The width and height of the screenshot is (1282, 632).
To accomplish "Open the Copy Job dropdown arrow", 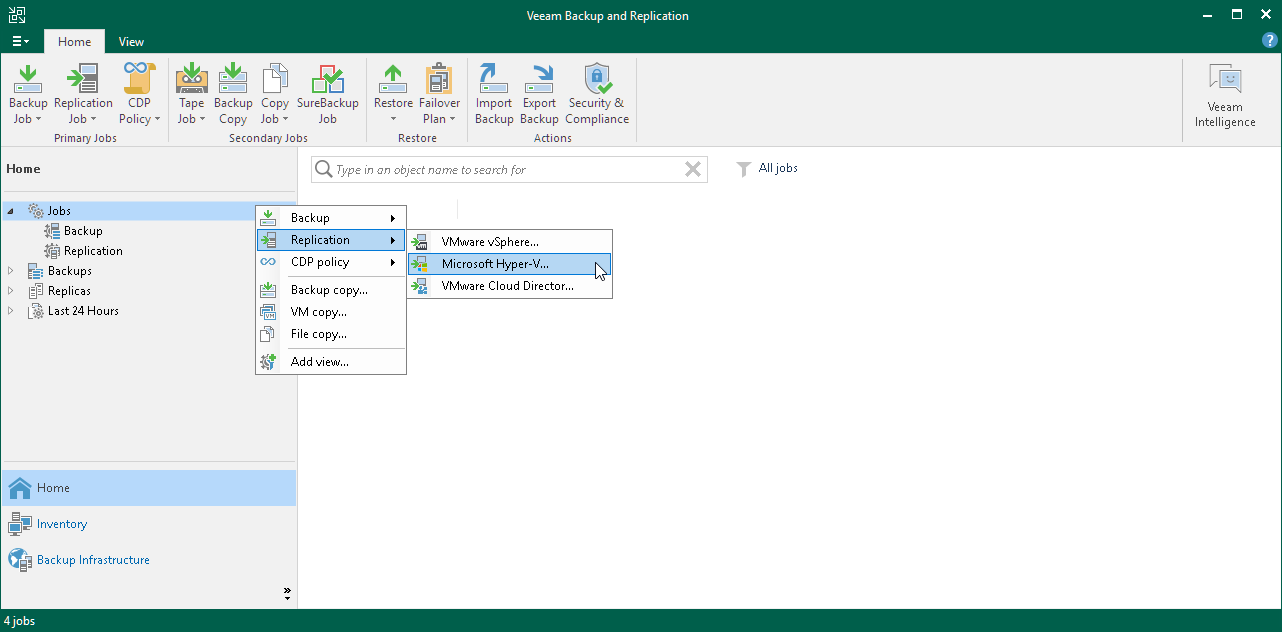I will pyautogui.click(x=286, y=119).
